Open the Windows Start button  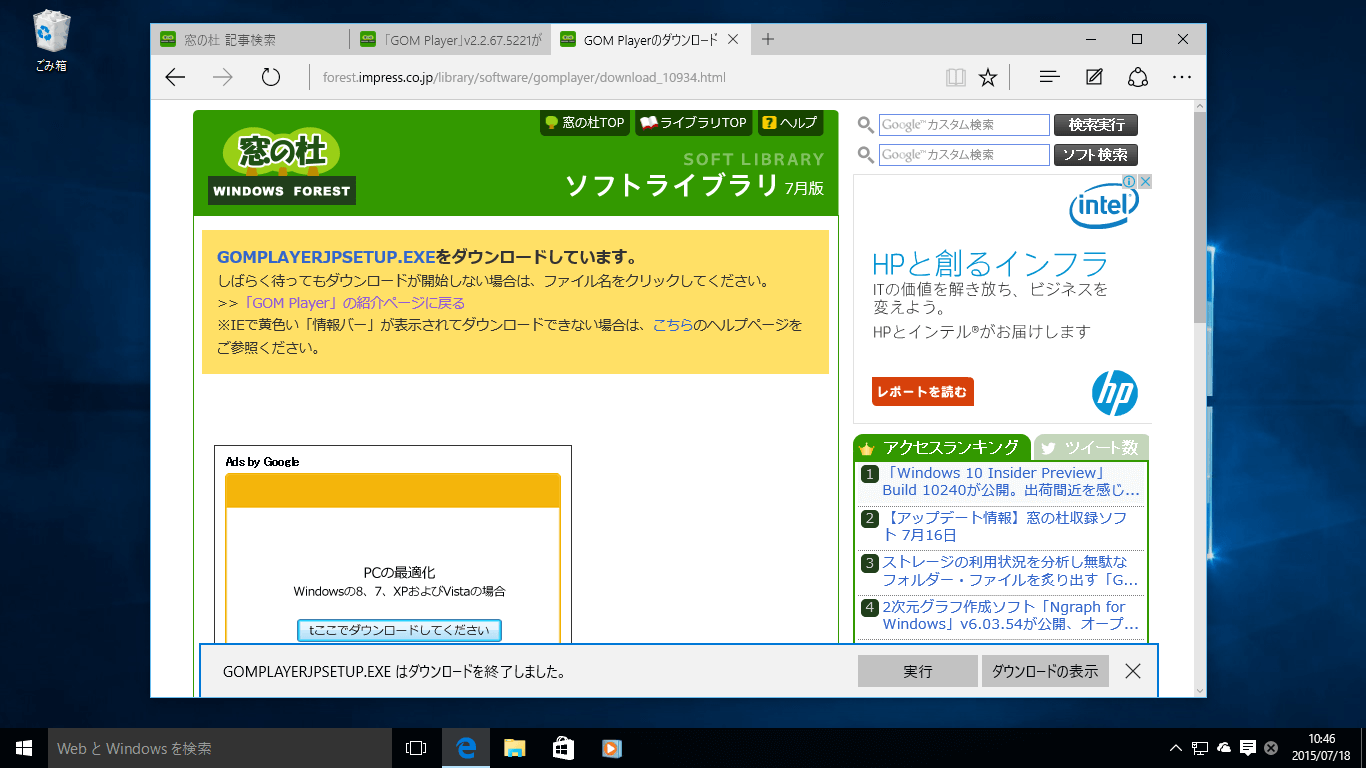click(x=24, y=748)
